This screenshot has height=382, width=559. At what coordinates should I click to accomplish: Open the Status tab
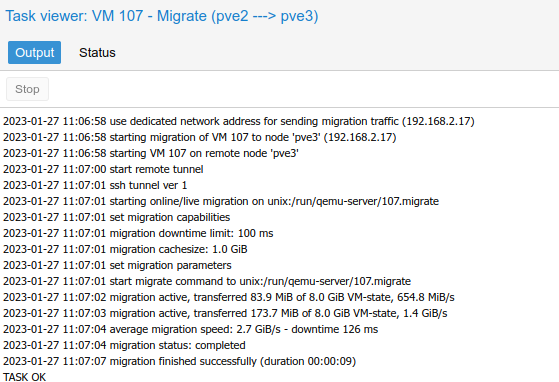pos(97,53)
